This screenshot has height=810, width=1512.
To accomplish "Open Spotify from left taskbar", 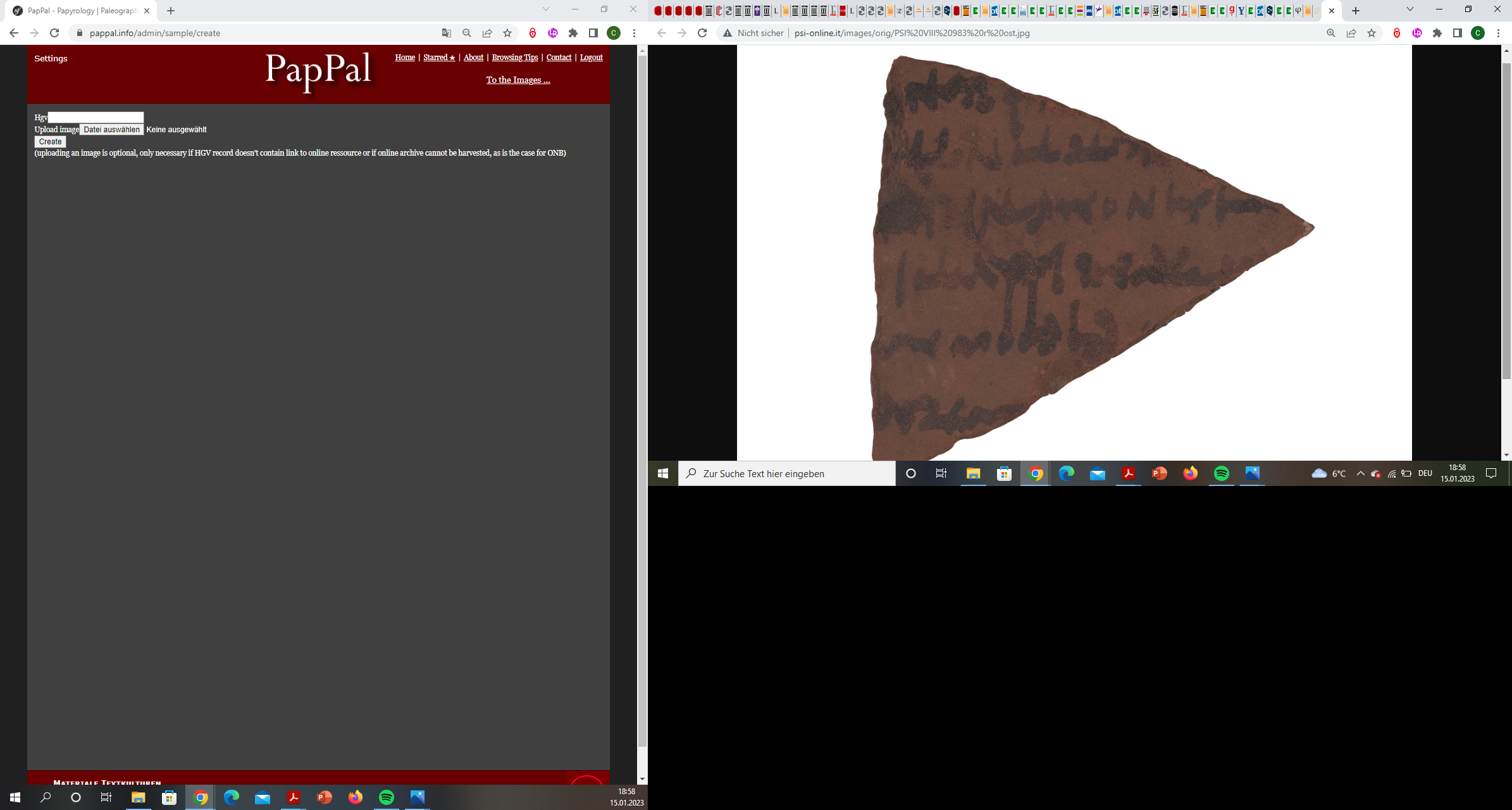I will tap(387, 797).
